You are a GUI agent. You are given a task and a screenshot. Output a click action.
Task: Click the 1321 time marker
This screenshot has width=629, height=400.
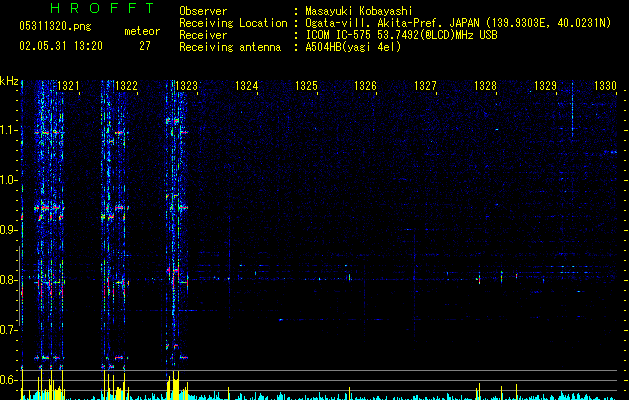pyautogui.click(x=68, y=86)
